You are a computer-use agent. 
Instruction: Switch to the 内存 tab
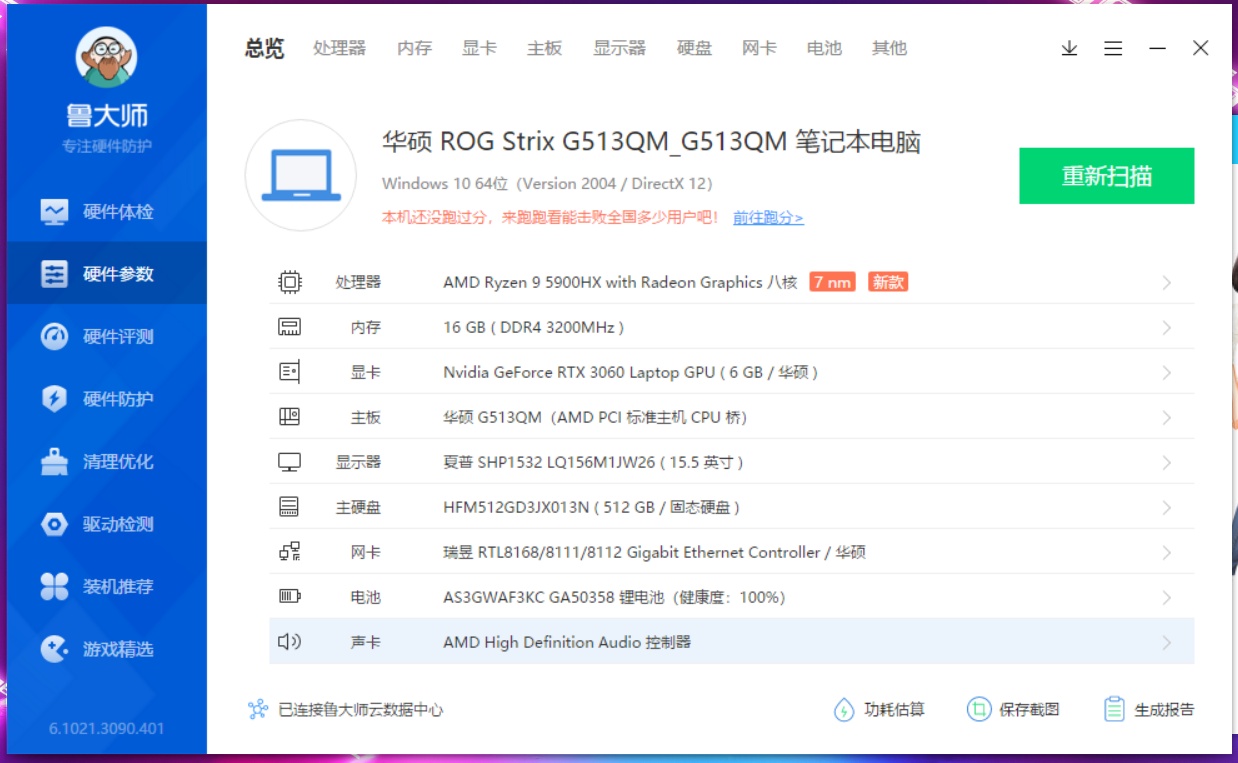click(x=414, y=48)
